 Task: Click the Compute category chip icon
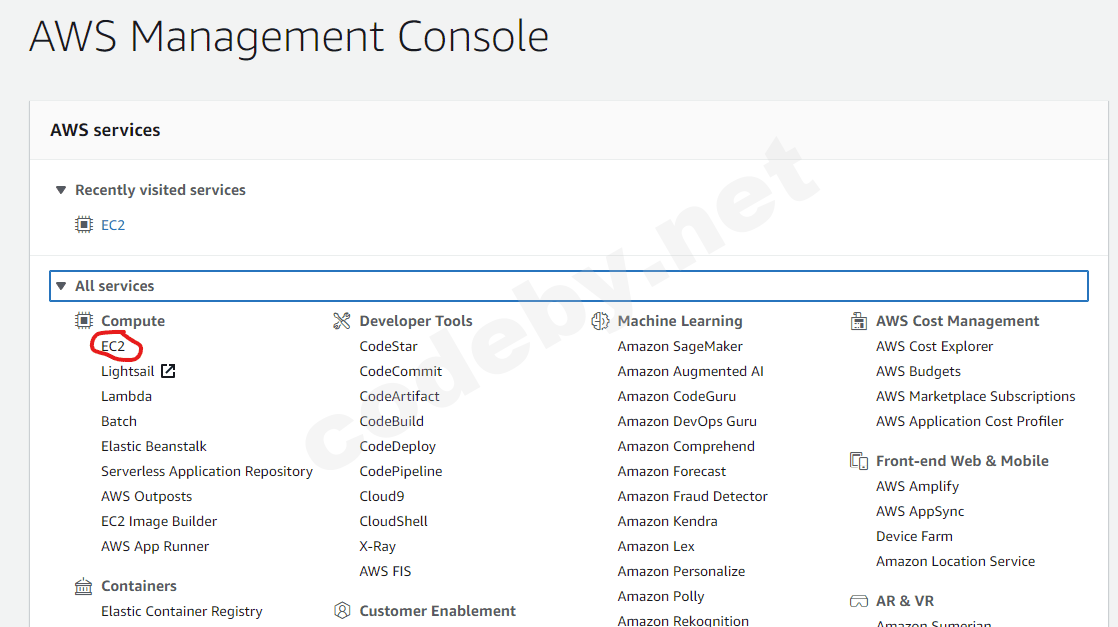pos(84,321)
